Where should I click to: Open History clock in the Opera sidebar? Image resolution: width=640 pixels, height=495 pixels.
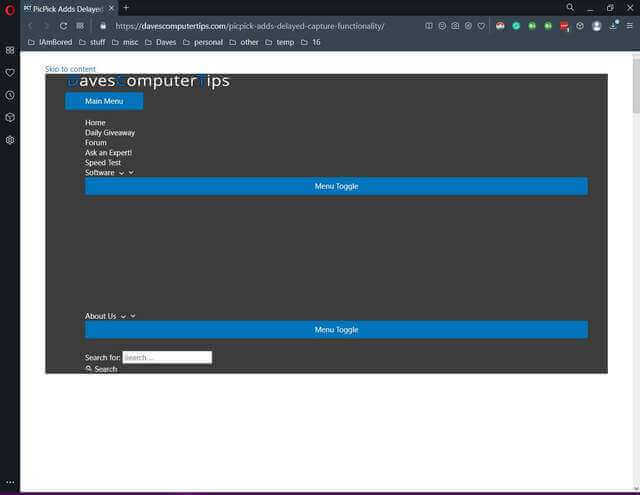(10, 95)
